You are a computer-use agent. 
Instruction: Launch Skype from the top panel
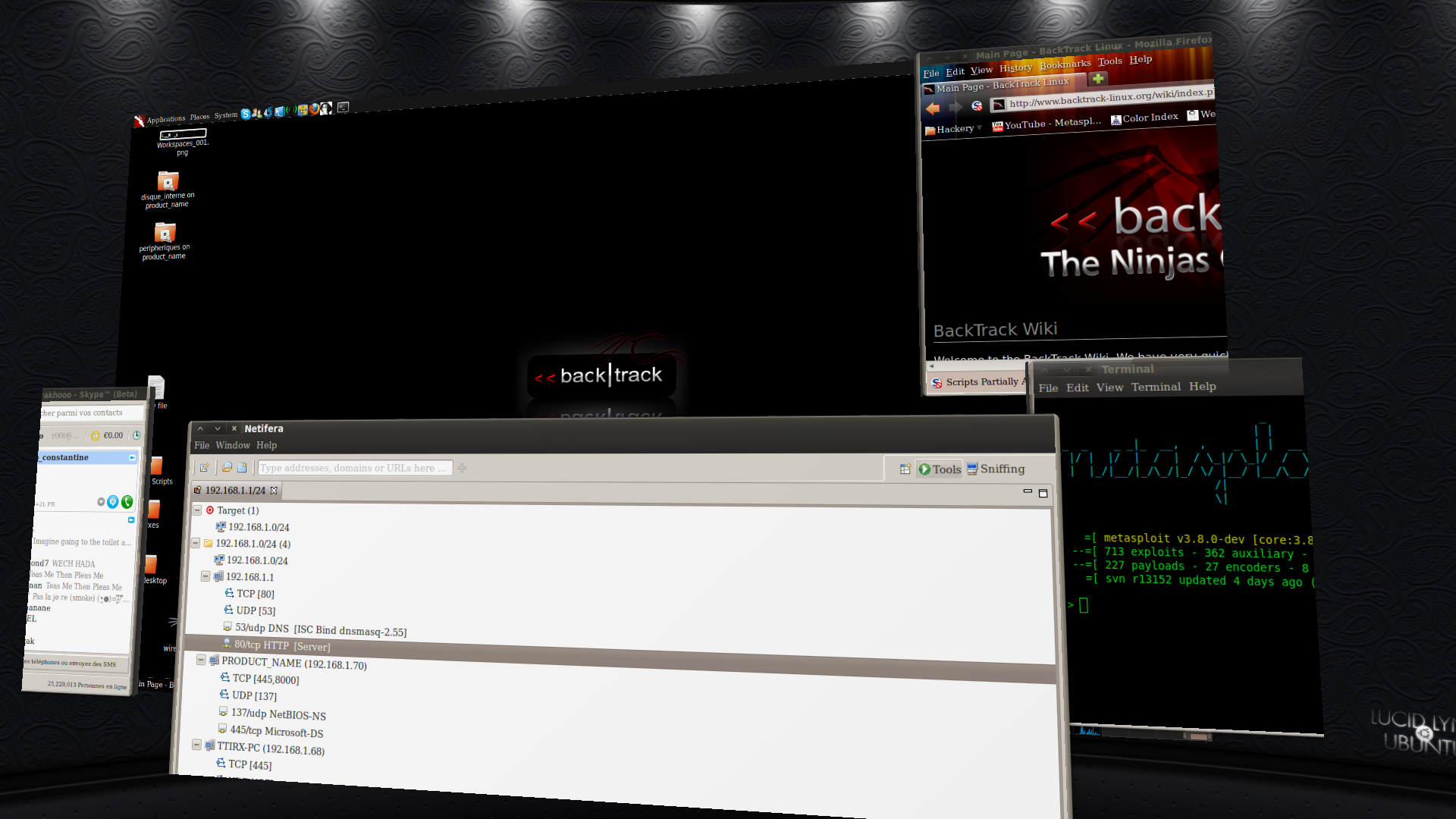(246, 114)
